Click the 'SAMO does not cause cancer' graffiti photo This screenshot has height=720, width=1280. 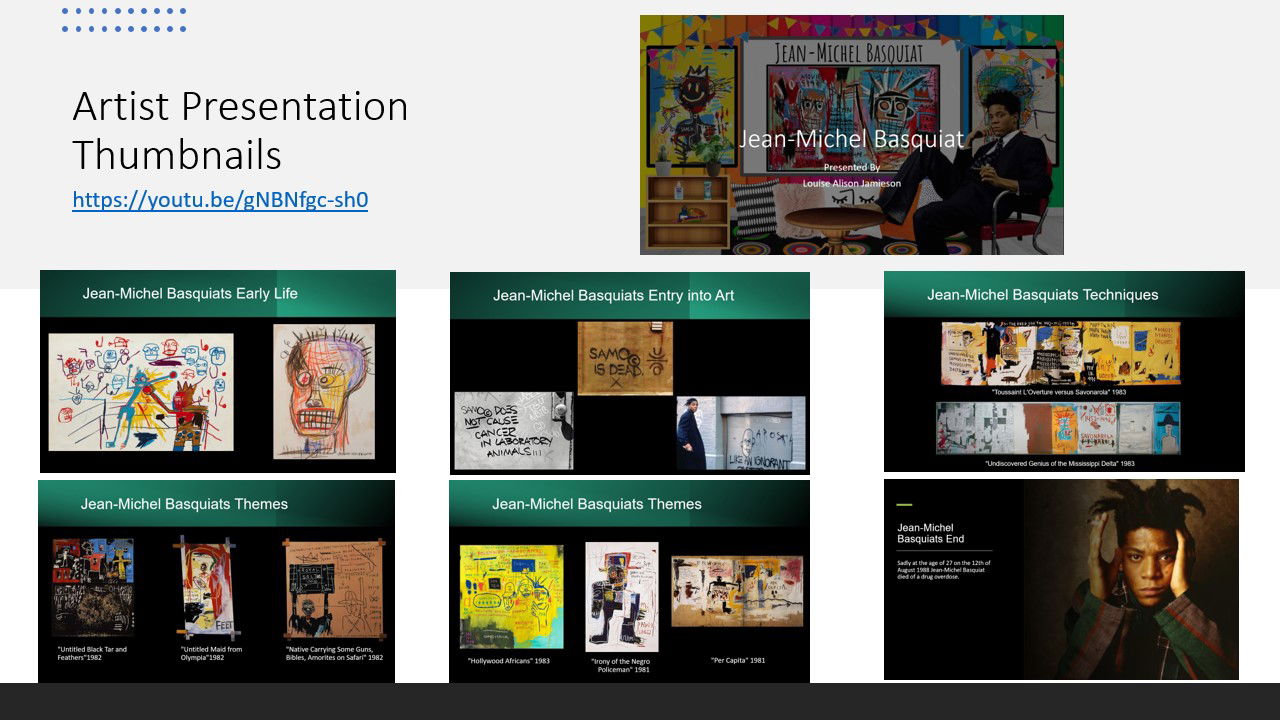(513, 431)
